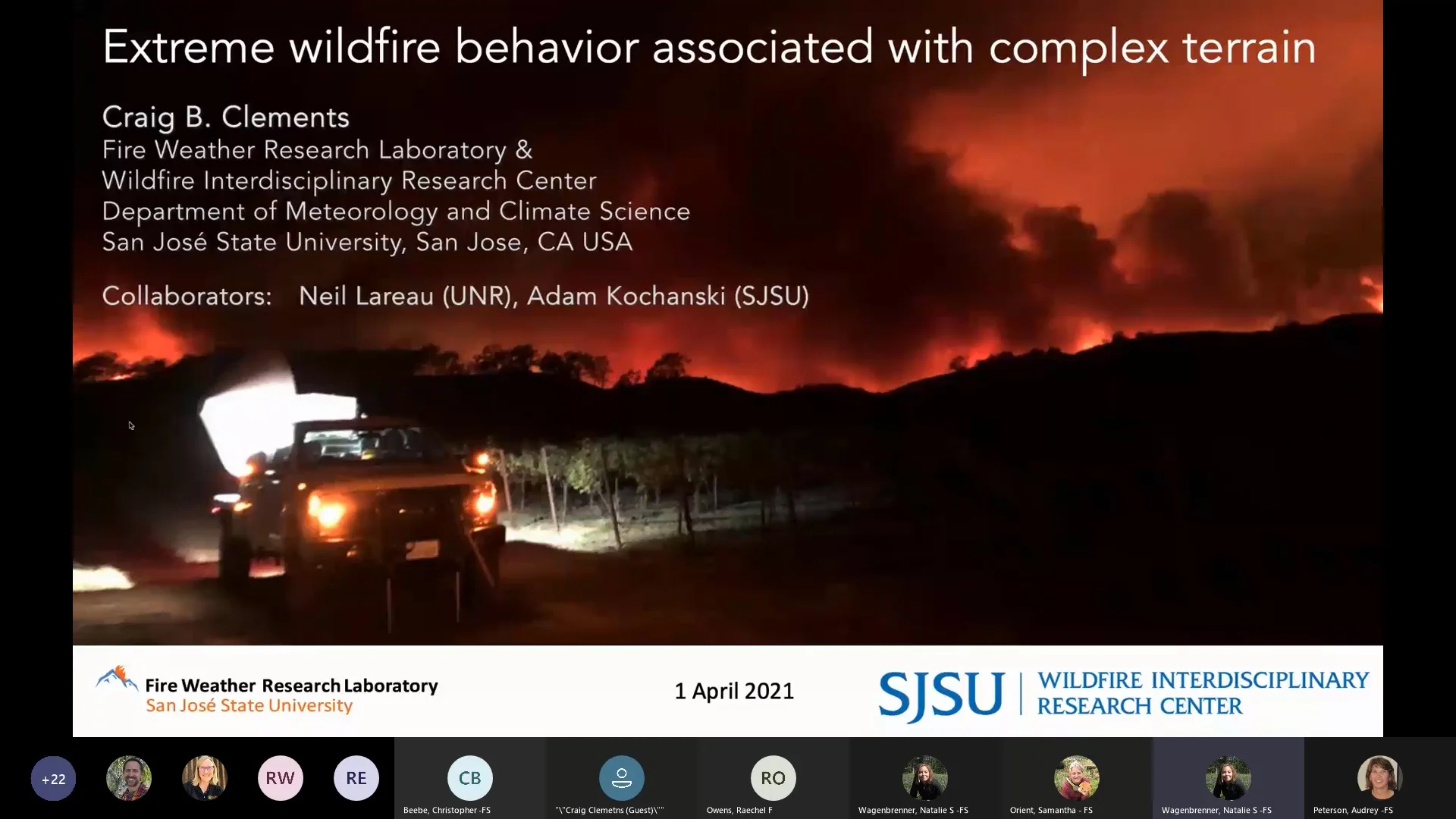Select the blonde woman's circular profile photo
The image size is (1456, 819).
(204, 777)
